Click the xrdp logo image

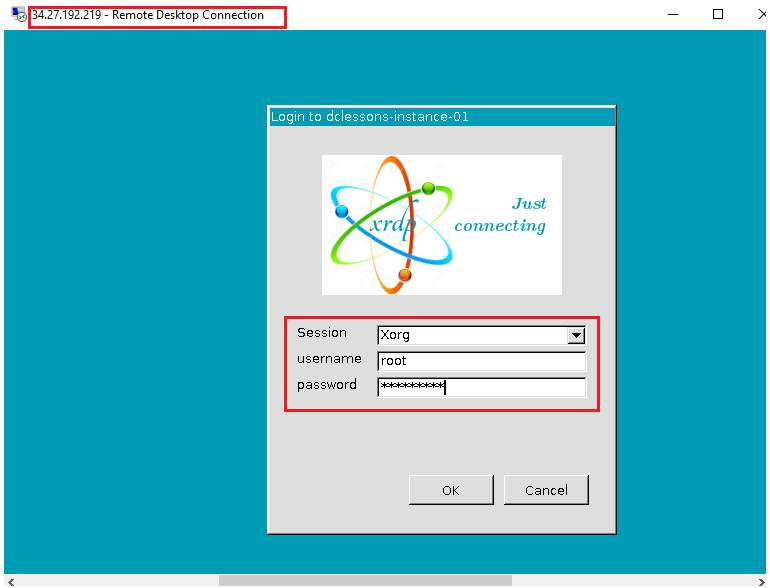click(441, 225)
